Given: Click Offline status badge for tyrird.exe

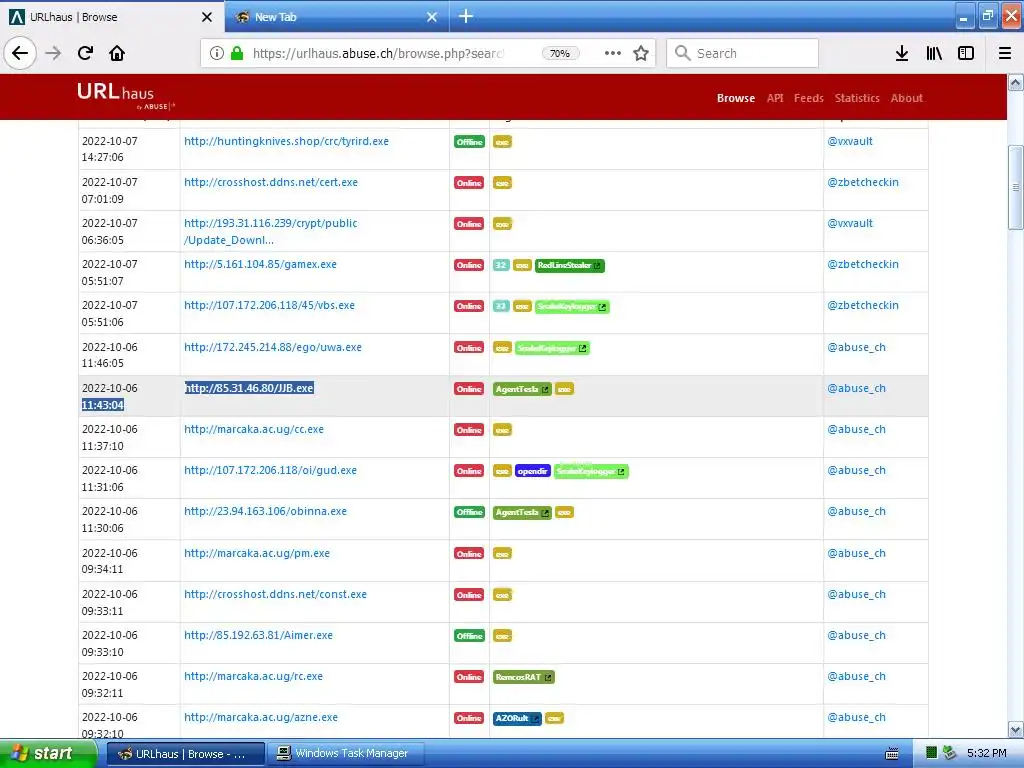Looking at the screenshot, I should pyautogui.click(x=470, y=142).
